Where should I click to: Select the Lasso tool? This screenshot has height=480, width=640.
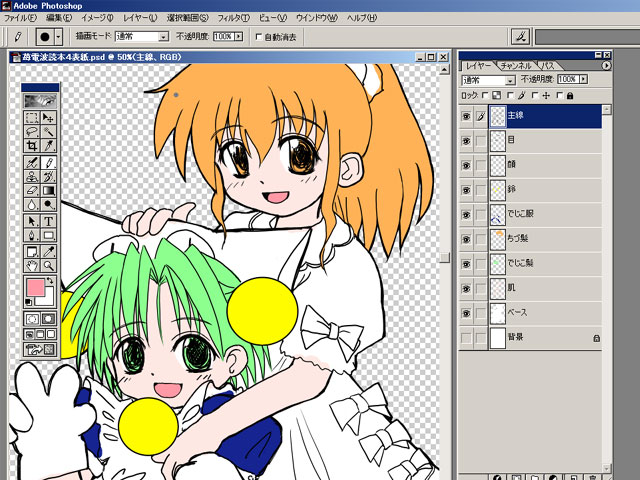click(x=32, y=131)
